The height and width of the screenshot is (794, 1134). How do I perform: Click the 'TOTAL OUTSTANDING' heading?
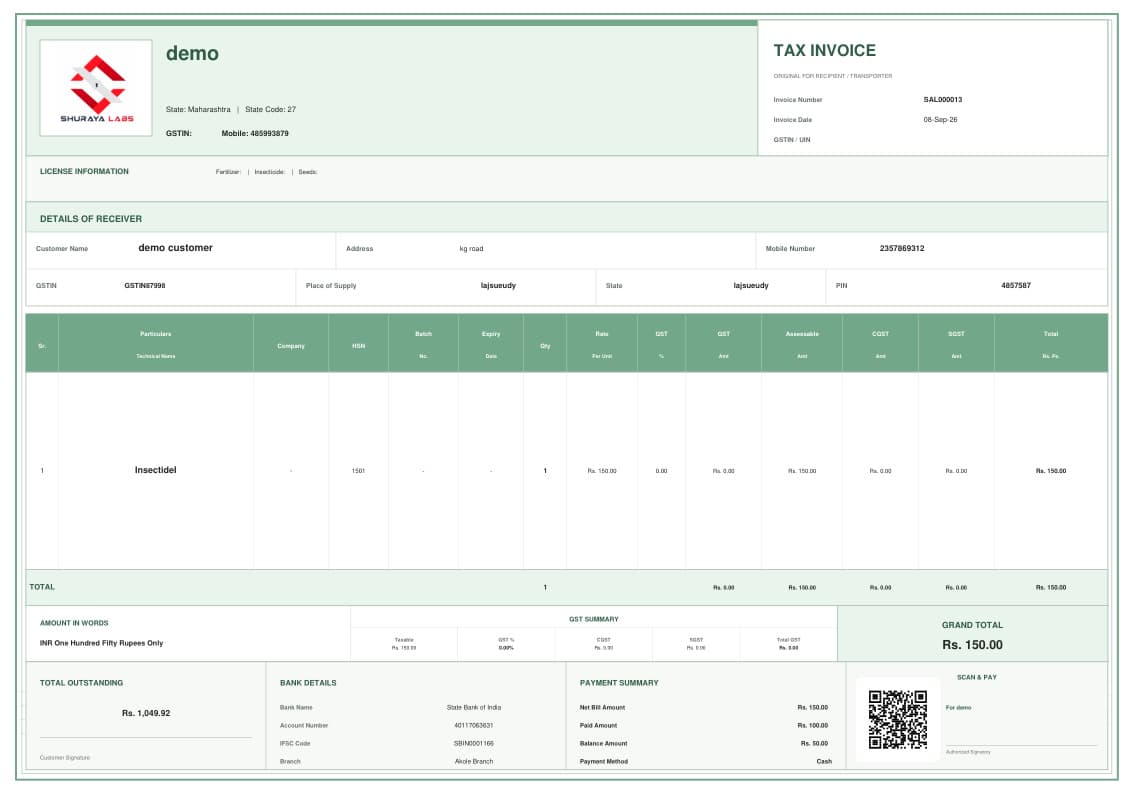point(81,683)
